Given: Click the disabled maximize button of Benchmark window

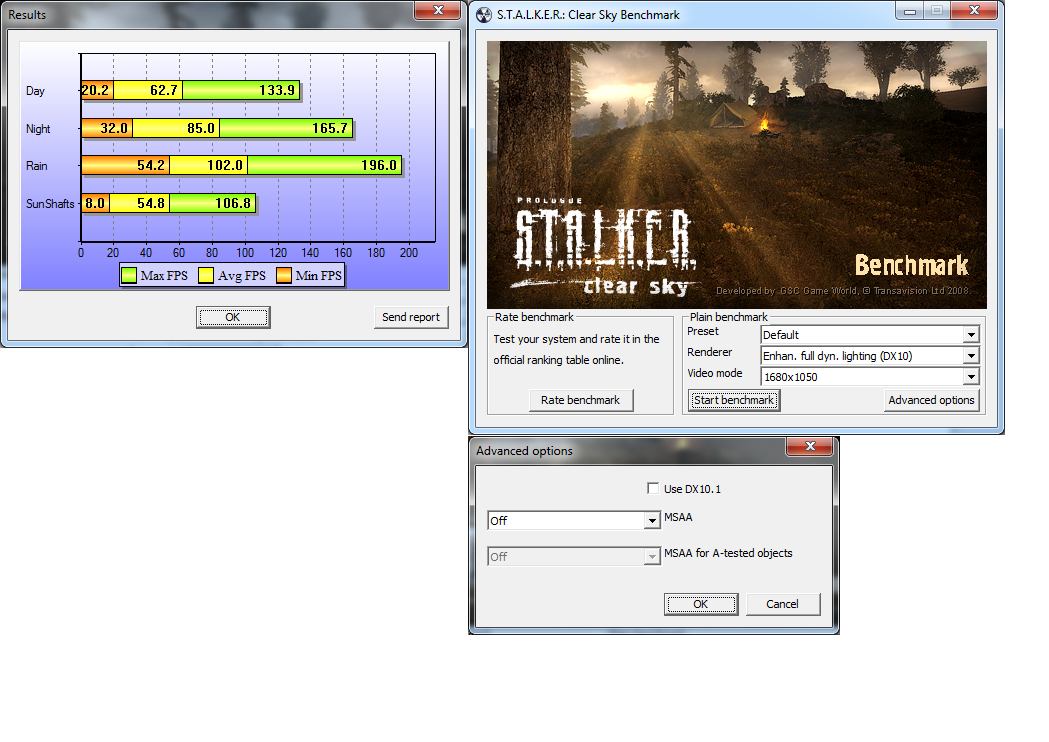Looking at the screenshot, I should tap(937, 10).
